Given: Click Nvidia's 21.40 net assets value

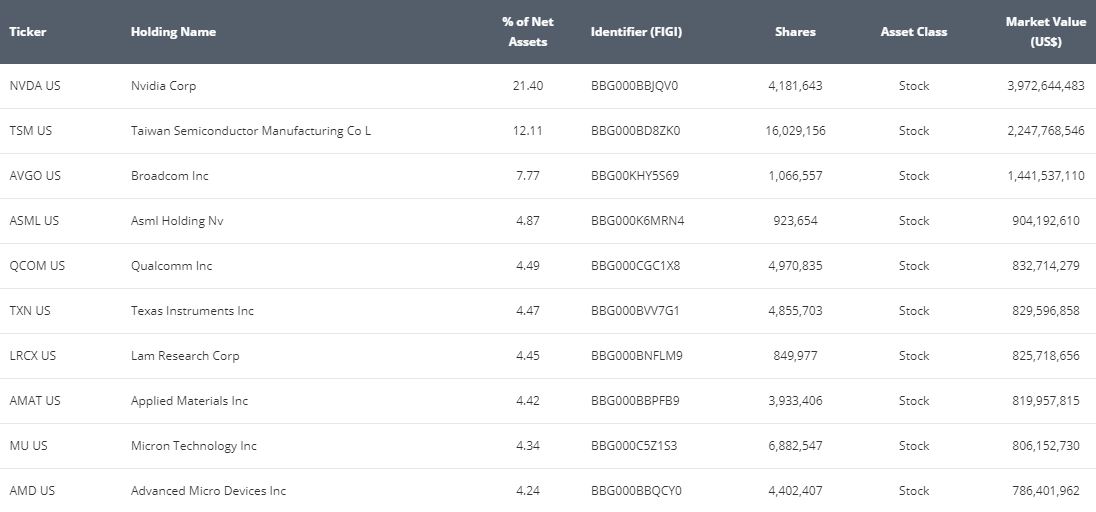Looking at the screenshot, I should [528, 86].
